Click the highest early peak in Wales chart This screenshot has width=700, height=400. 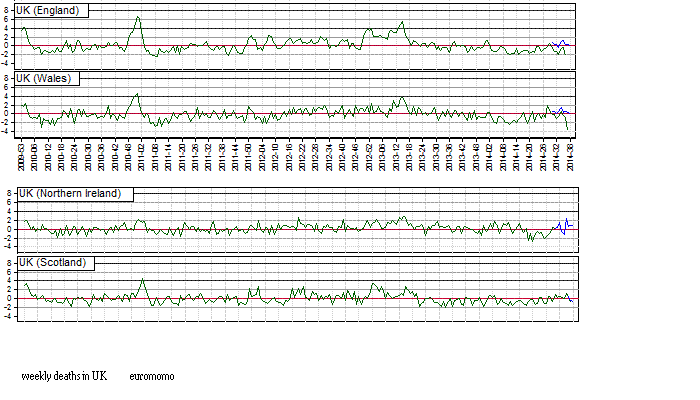[137, 95]
